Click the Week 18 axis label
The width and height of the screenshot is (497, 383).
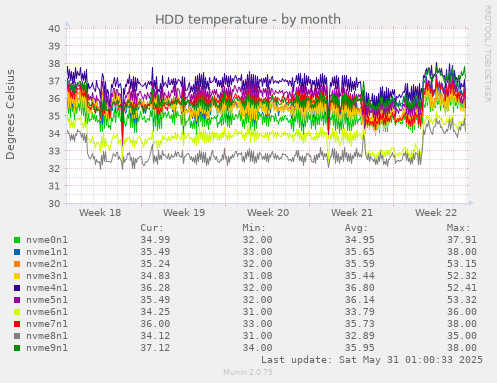pos(100,213)
